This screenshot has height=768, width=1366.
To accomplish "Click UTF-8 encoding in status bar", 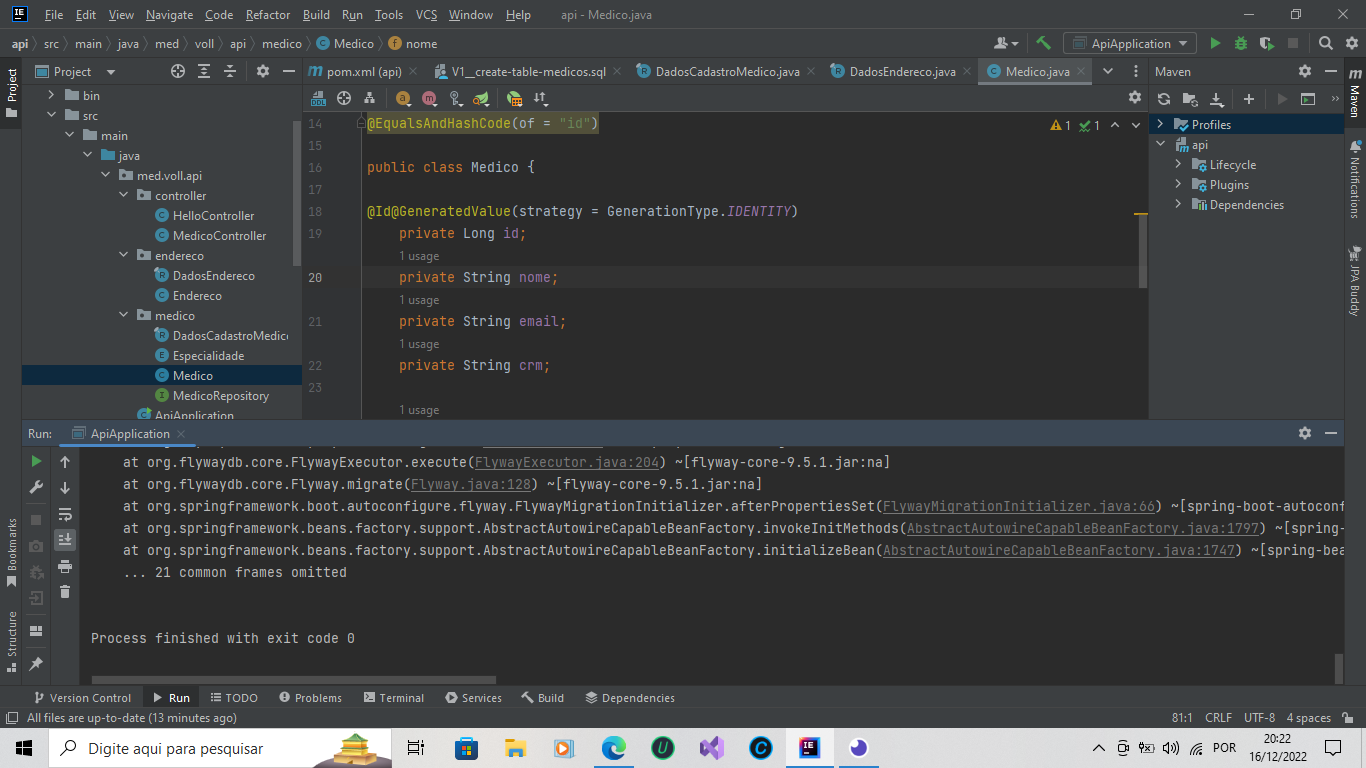I will pyautogui.click(x=1259, y=718).
